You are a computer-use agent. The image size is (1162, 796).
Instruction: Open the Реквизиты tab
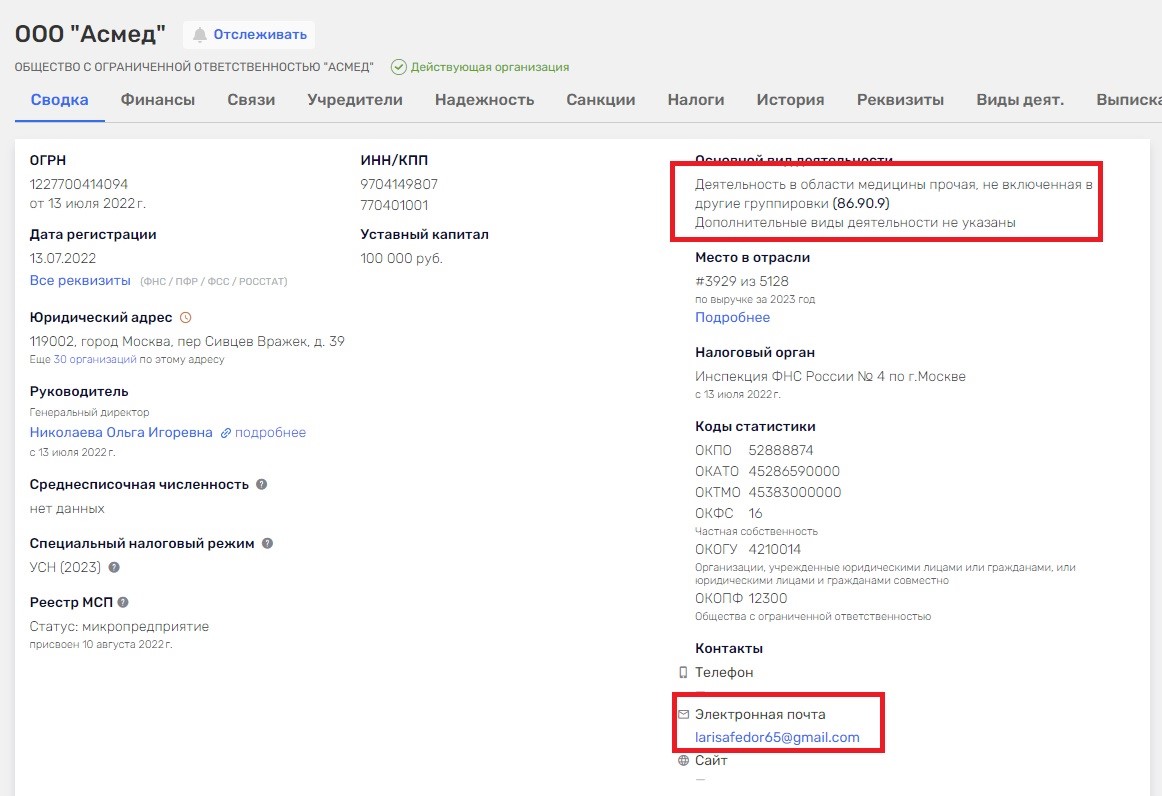pyautogui.click(x=900, y=100)
